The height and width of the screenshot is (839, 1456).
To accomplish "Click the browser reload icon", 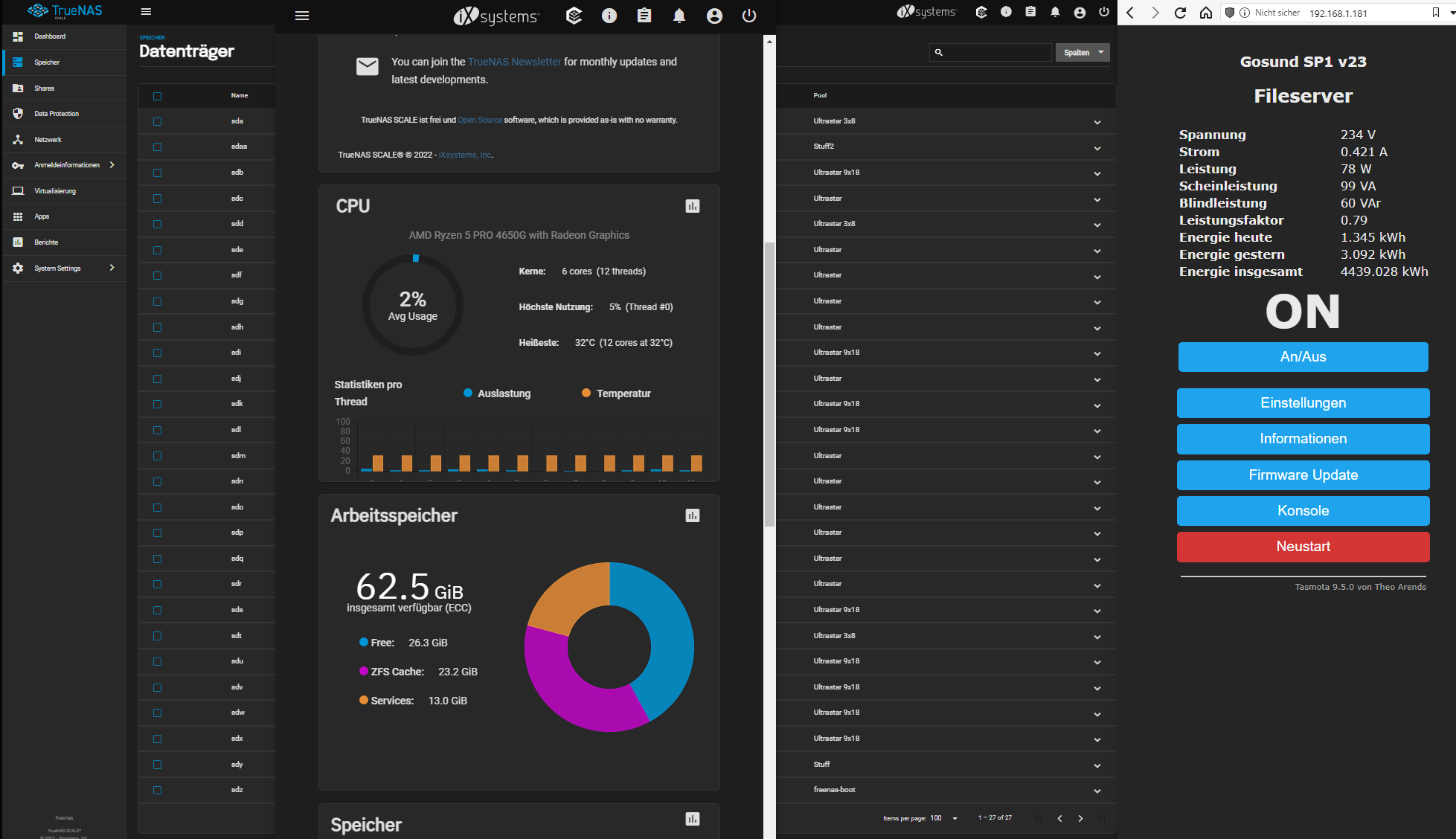I will [x=1180, y=13].
